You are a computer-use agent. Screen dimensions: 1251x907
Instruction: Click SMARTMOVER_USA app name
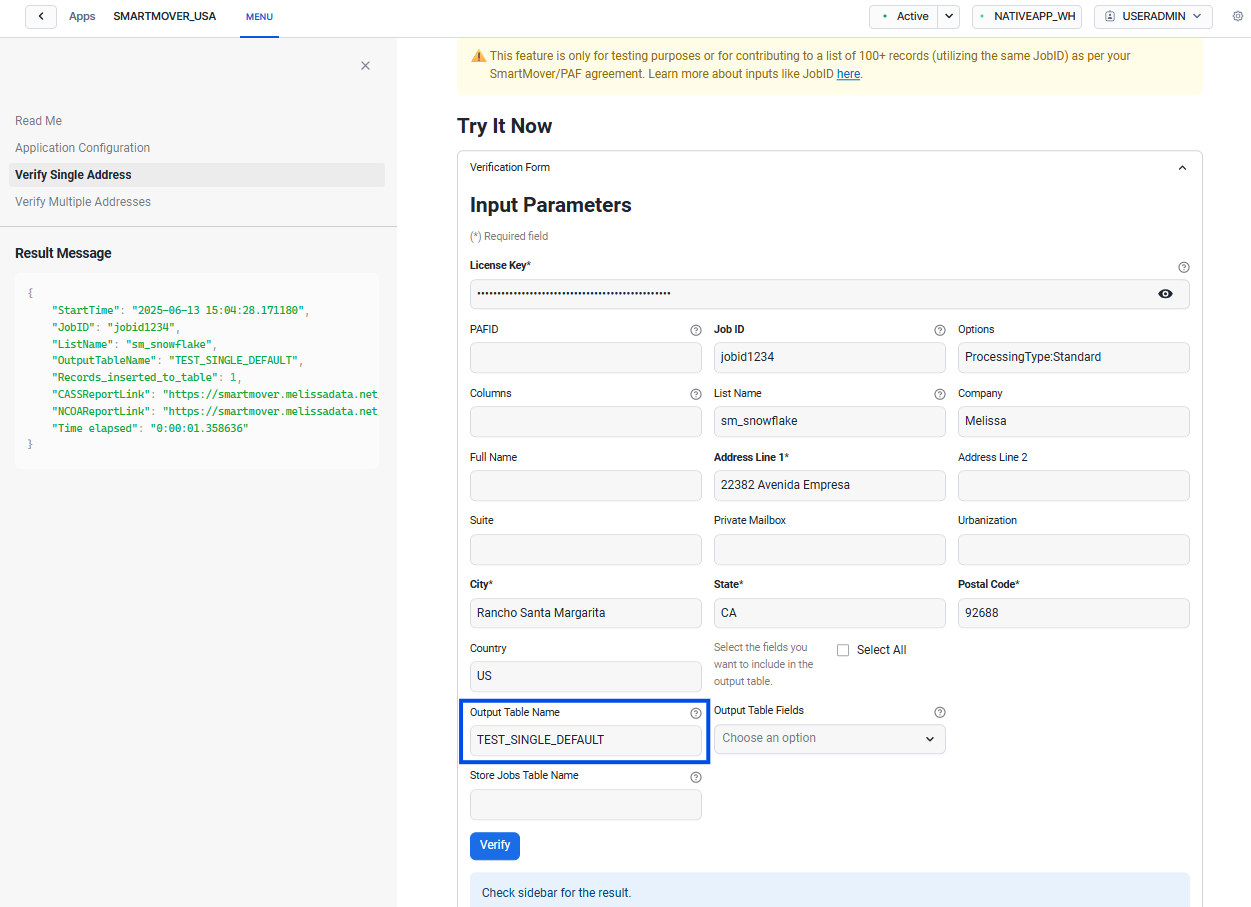(x=164, y=17)
